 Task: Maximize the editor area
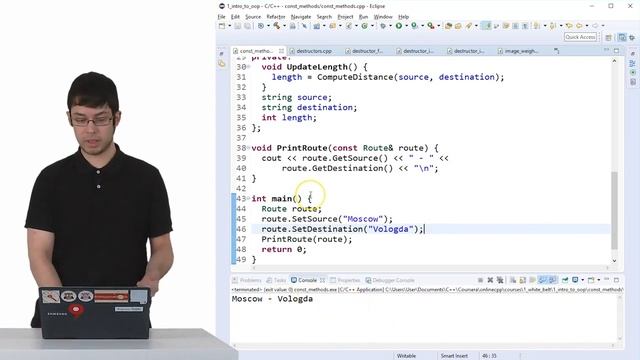coord(616,51)
